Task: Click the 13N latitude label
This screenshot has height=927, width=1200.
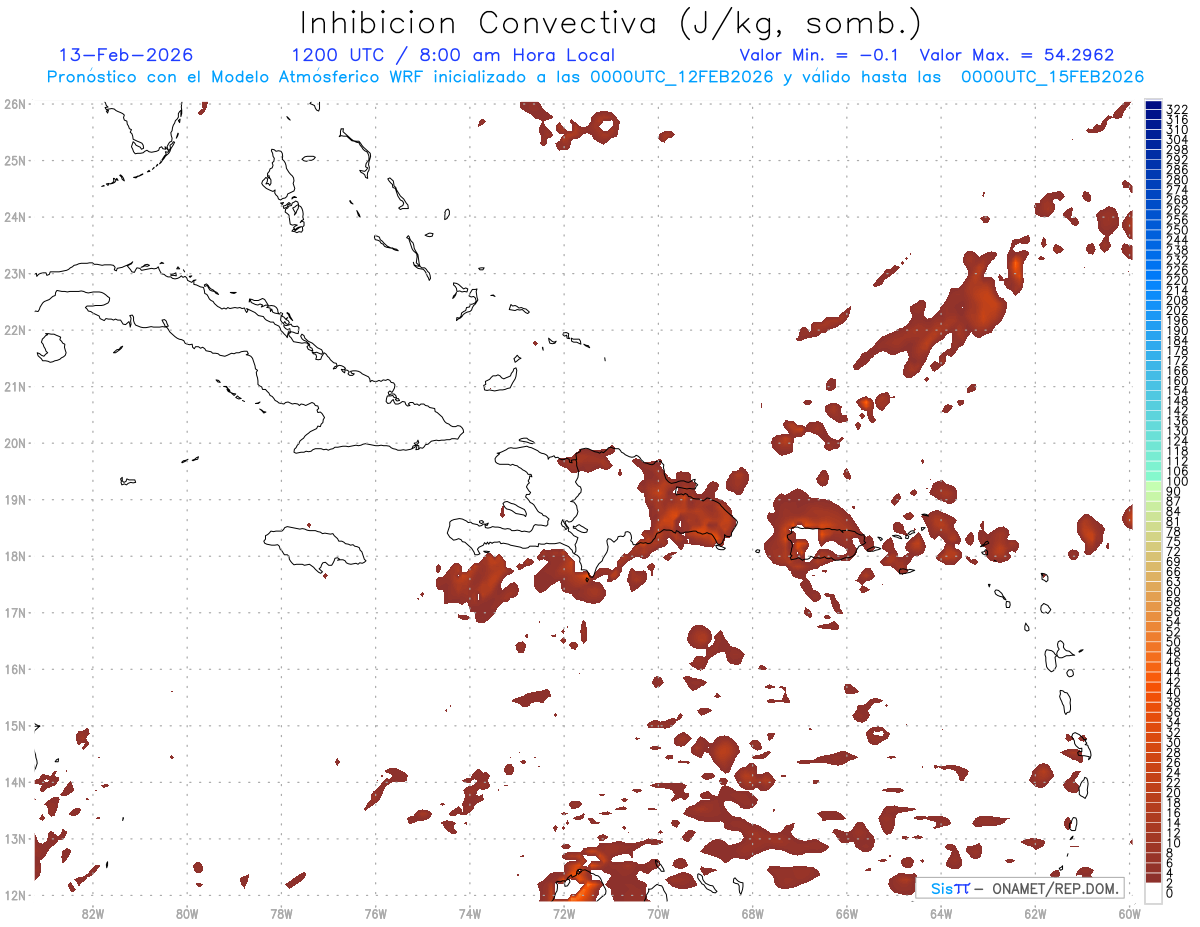Action: pos(15,838)
